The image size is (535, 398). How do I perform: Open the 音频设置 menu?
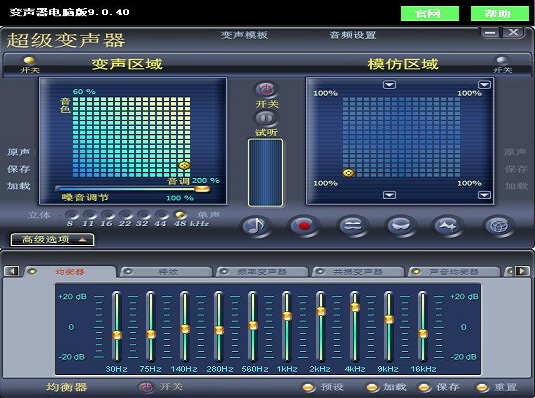click(x=353, y=35)
